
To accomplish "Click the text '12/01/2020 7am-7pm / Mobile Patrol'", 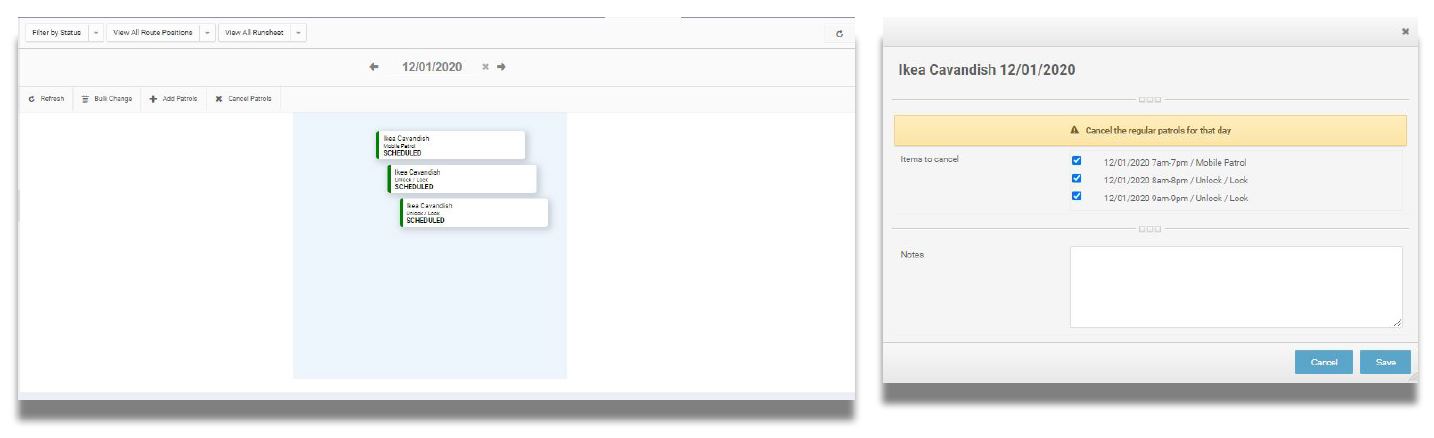I will (x=1175, y=162).
